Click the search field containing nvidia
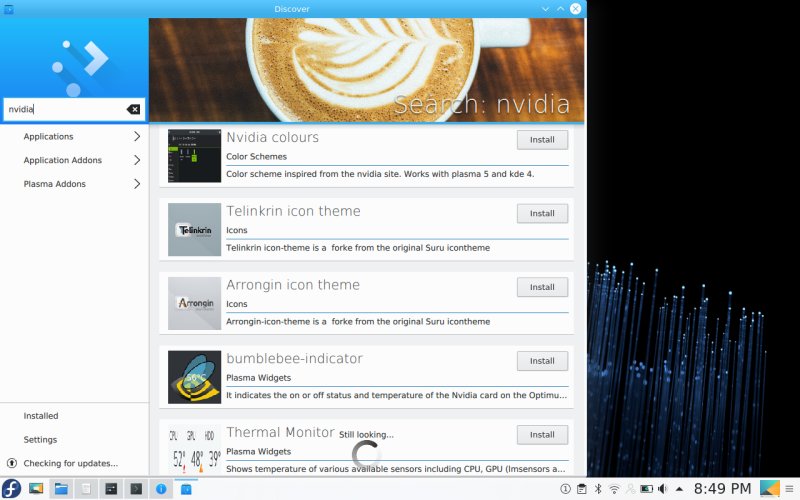 tap(74, 109)
